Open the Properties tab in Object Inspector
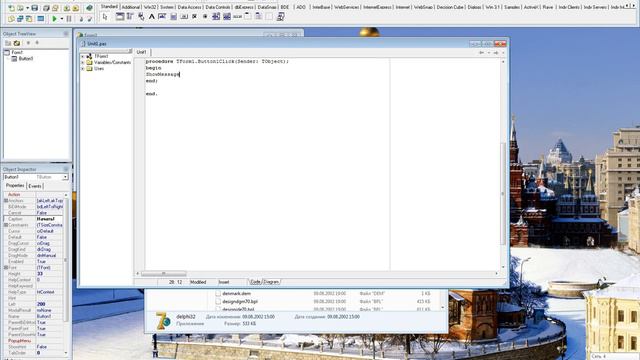The image size is (640, 360). pyautogui.click(x=15, y=186)
